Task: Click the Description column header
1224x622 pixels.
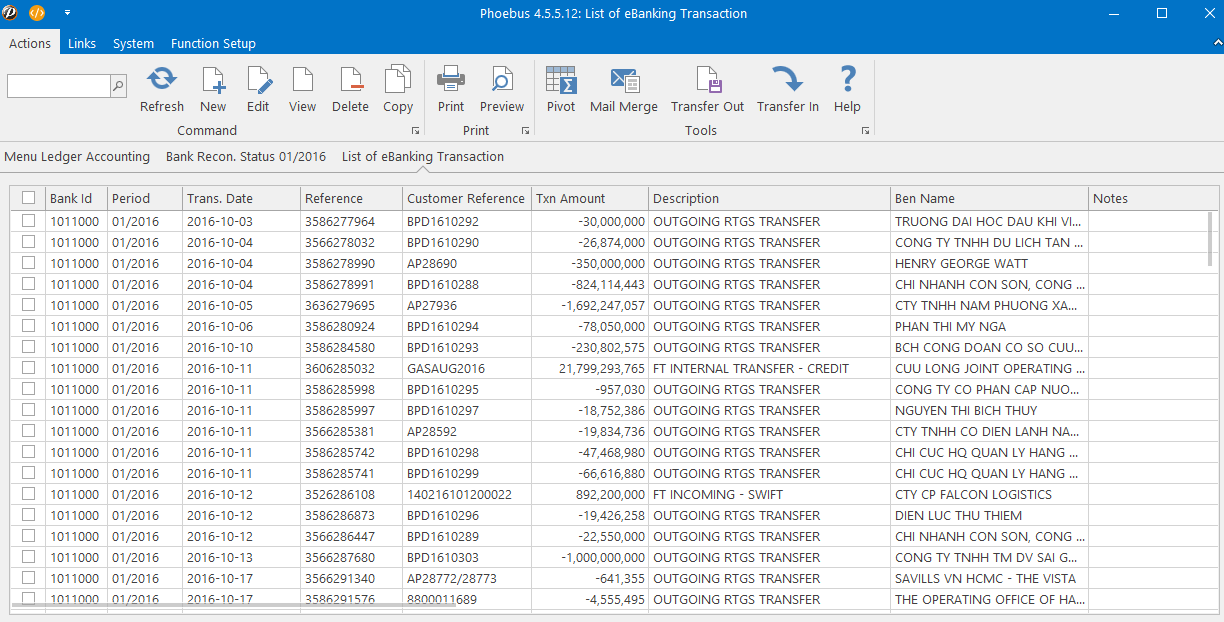Action: pos(769,198)
